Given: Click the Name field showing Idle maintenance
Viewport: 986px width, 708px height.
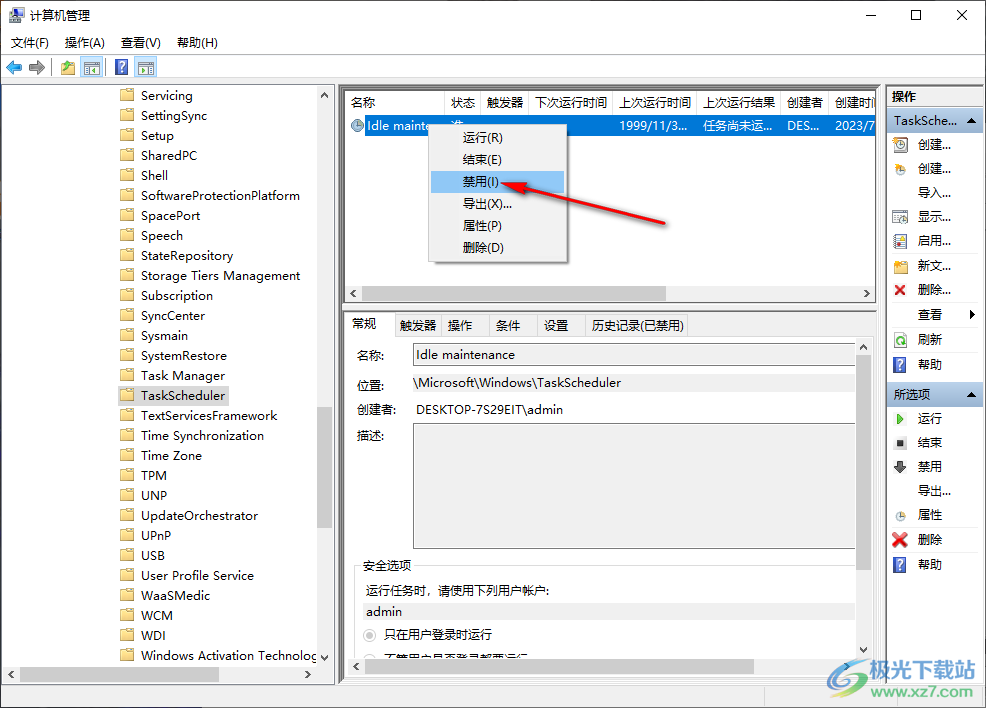Looking at the screenshot, I should [x=634, y=355].
